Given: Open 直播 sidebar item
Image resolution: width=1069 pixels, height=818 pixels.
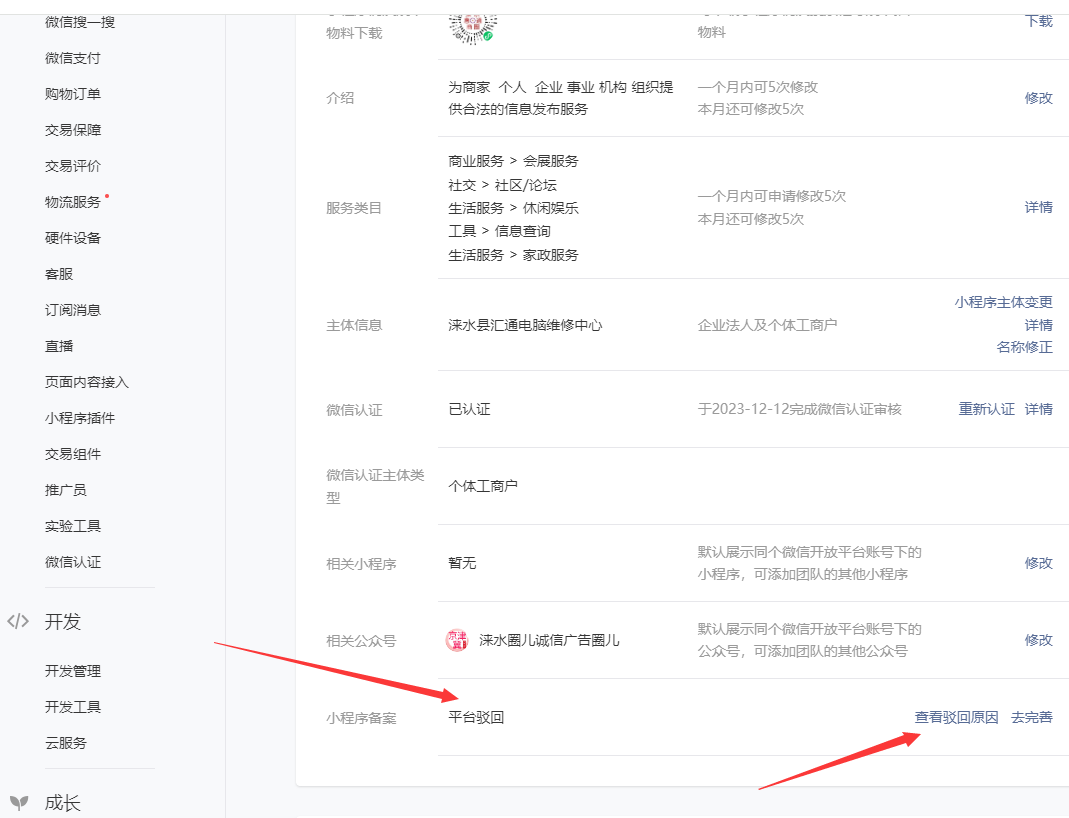Looking at the screenshot, I should 59,346.
